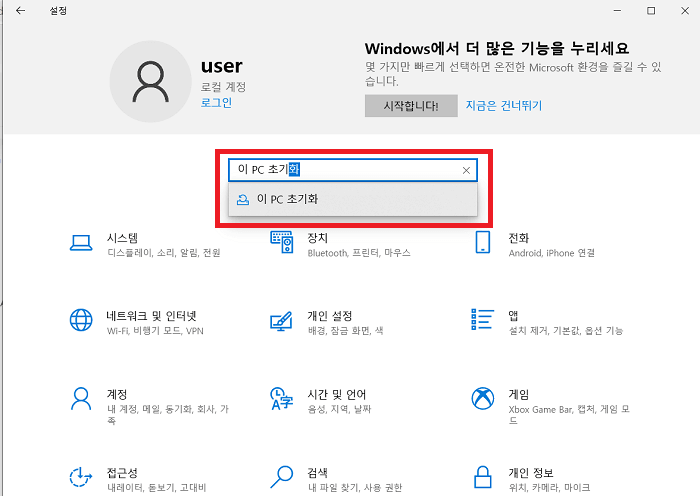Viewport: 700px width, 496px height.
Task: Open the 시간 및 언어 icon
Action: 282,399
